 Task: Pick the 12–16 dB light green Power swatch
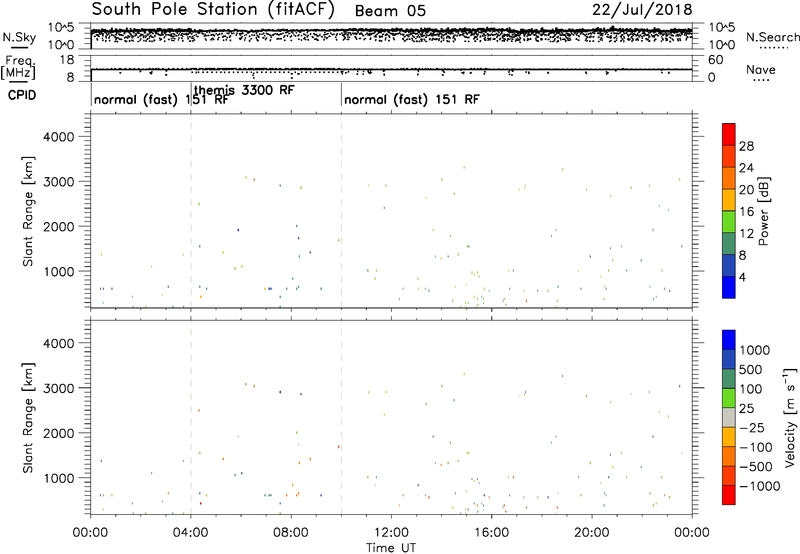[729, 222]
